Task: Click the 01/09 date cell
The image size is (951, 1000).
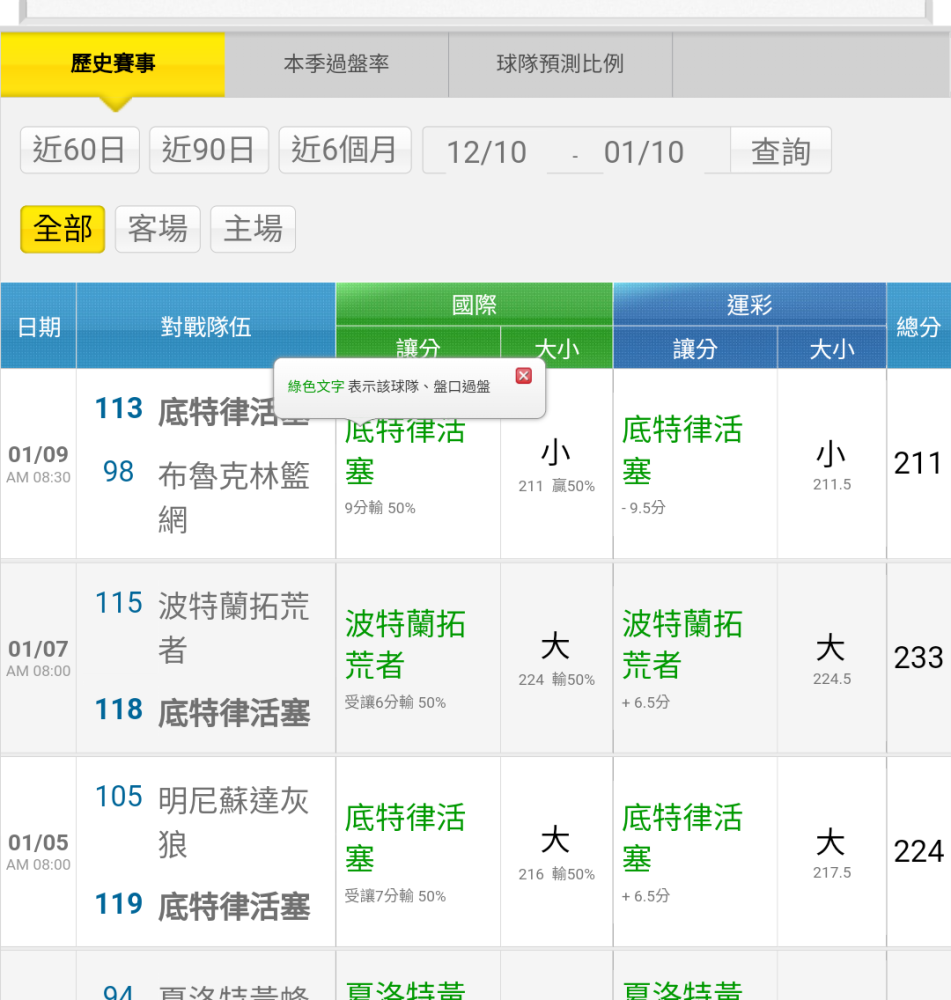Action: (38, 464)
